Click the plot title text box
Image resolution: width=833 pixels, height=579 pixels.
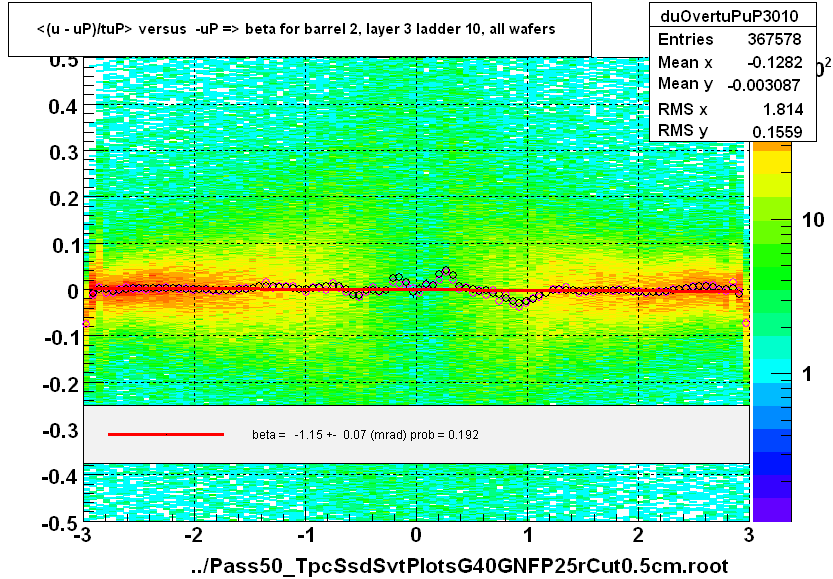click(x=300, y=29)
